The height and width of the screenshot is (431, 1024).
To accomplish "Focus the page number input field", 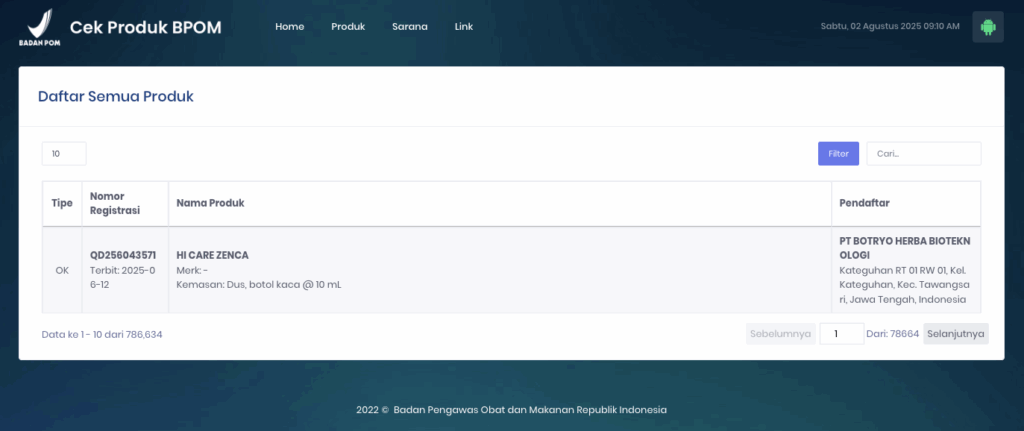I will (842, 334).
